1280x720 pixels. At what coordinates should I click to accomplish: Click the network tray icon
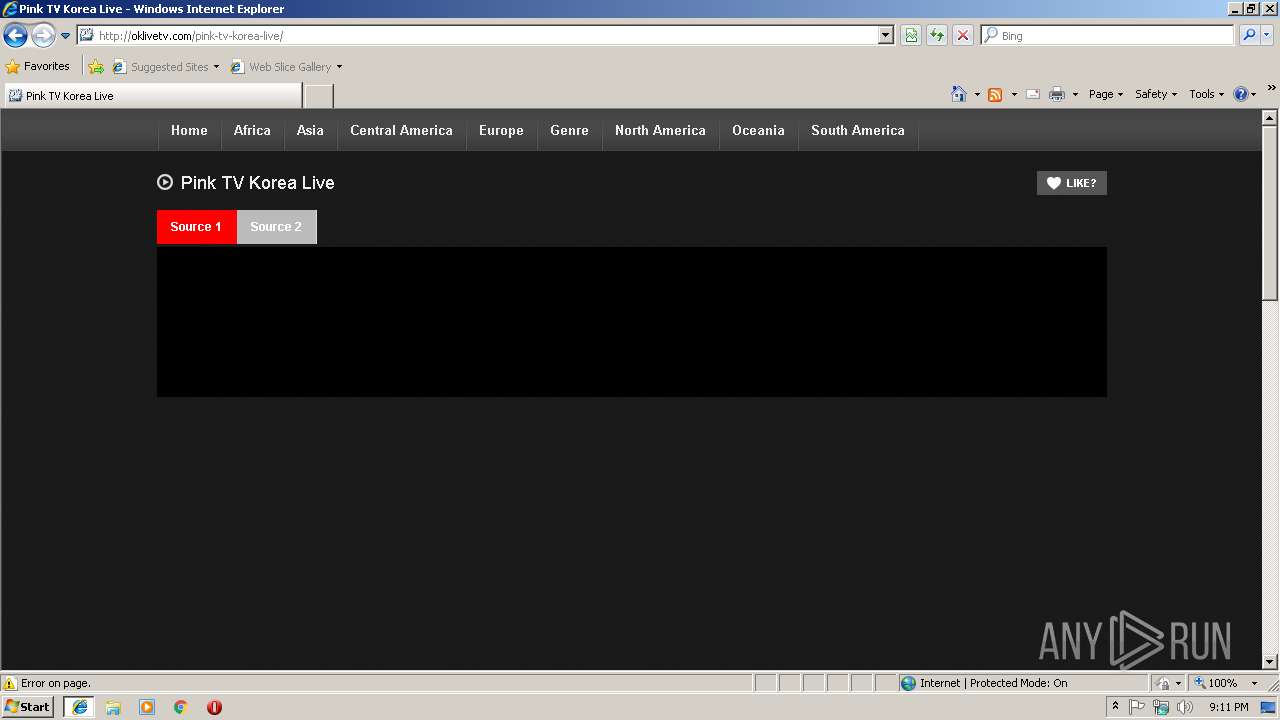1161,707
